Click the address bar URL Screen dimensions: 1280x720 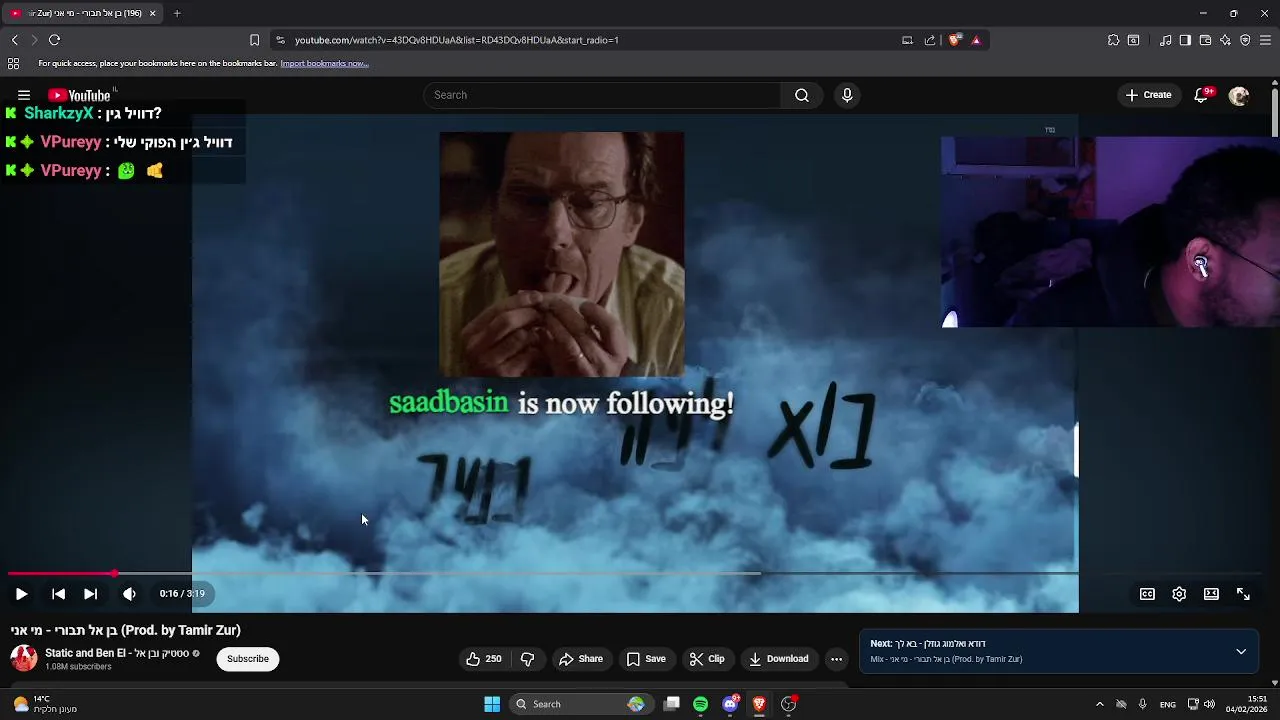pyautogui.click(x=456, y=40)
